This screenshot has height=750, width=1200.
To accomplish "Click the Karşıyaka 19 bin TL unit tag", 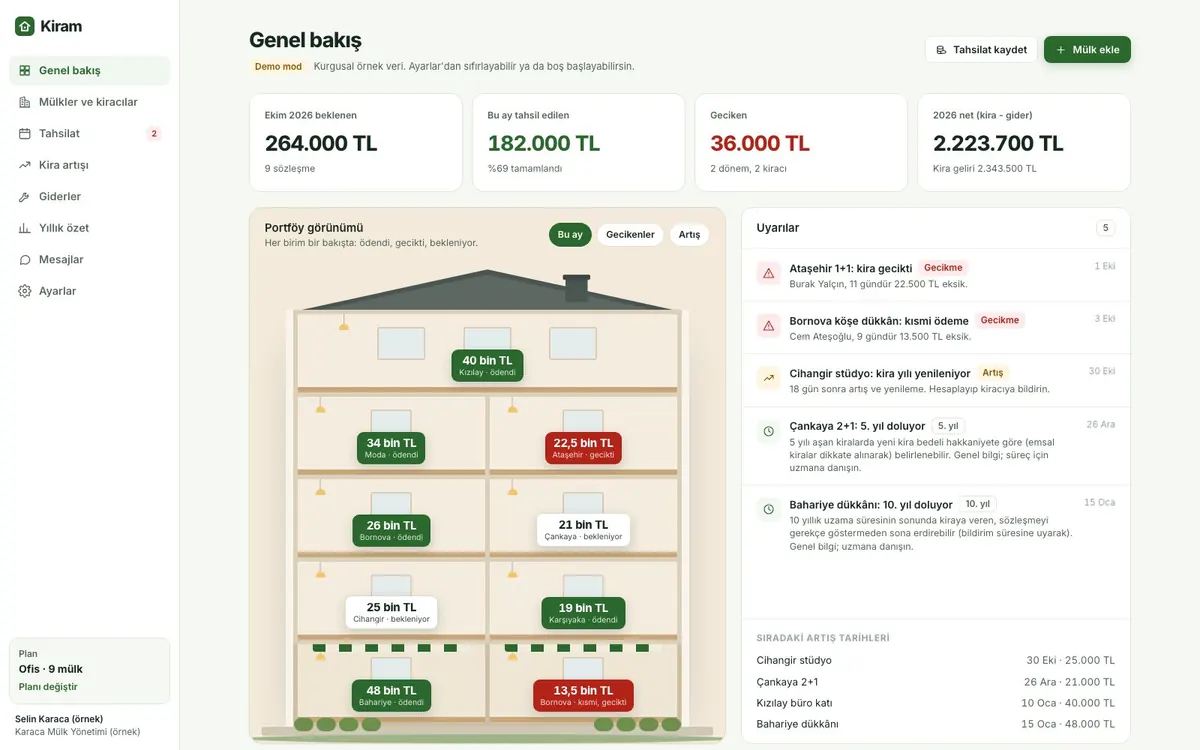I will pyautogui.click(x=584, y=613).
